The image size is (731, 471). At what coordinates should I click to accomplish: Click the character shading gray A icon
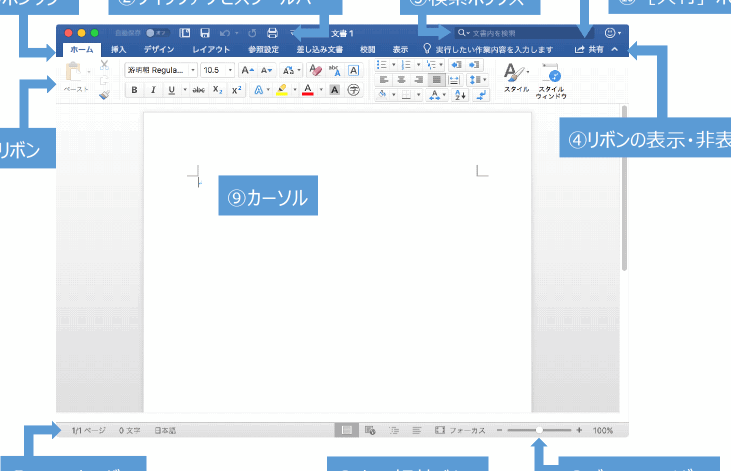(x=334, y=90)
